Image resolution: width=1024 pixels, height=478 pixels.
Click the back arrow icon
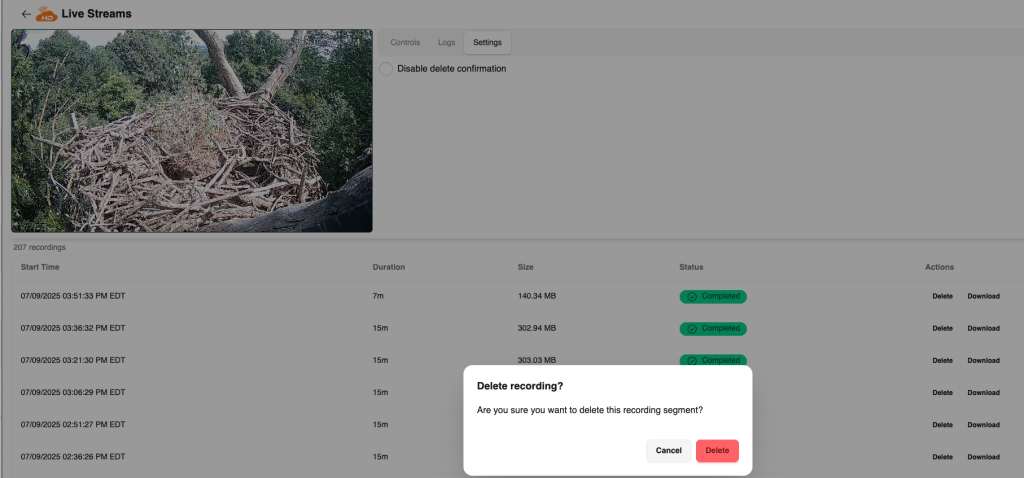[25, 14]
